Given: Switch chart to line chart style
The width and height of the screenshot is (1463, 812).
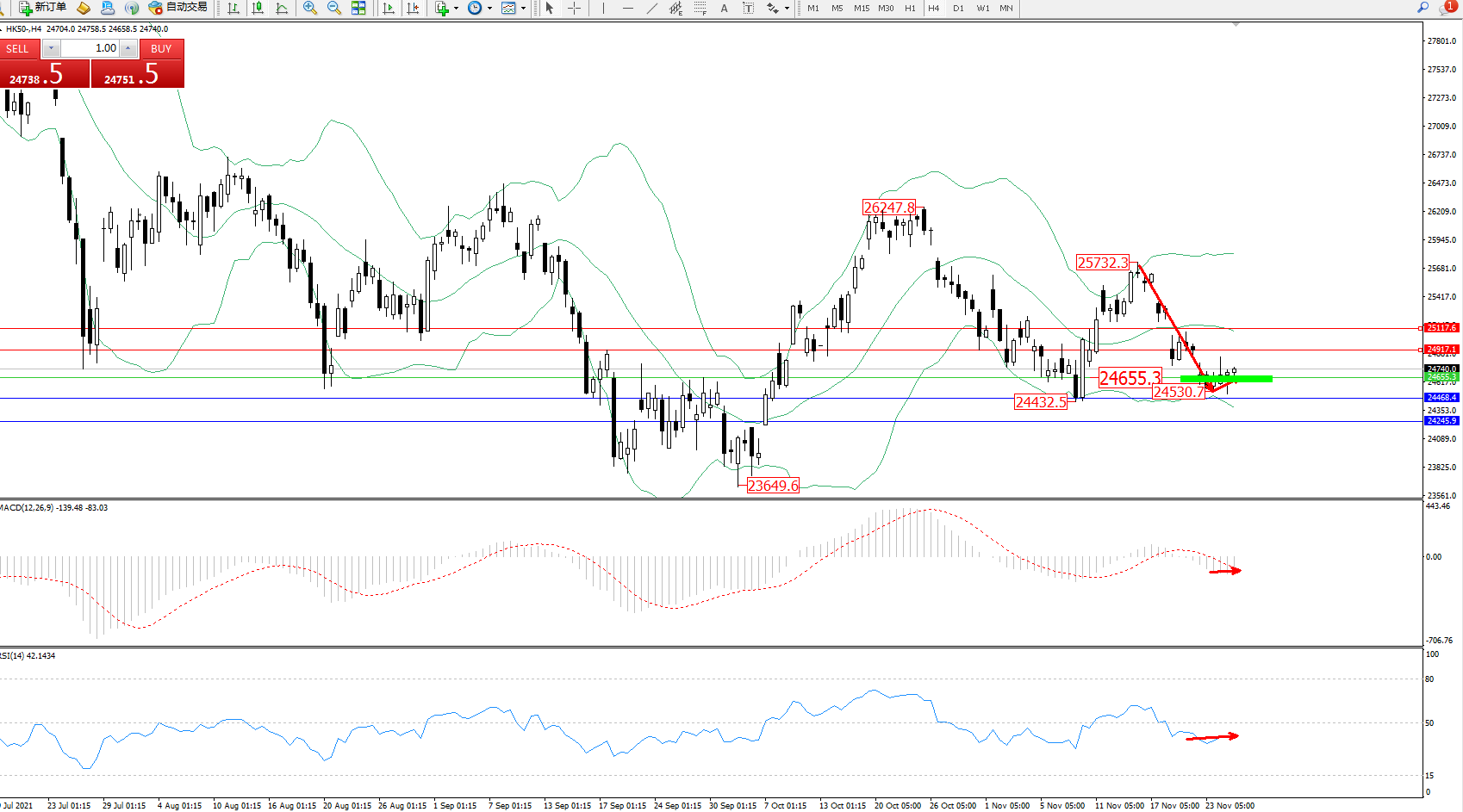Looking at the screenshot, I should [282, 8].
